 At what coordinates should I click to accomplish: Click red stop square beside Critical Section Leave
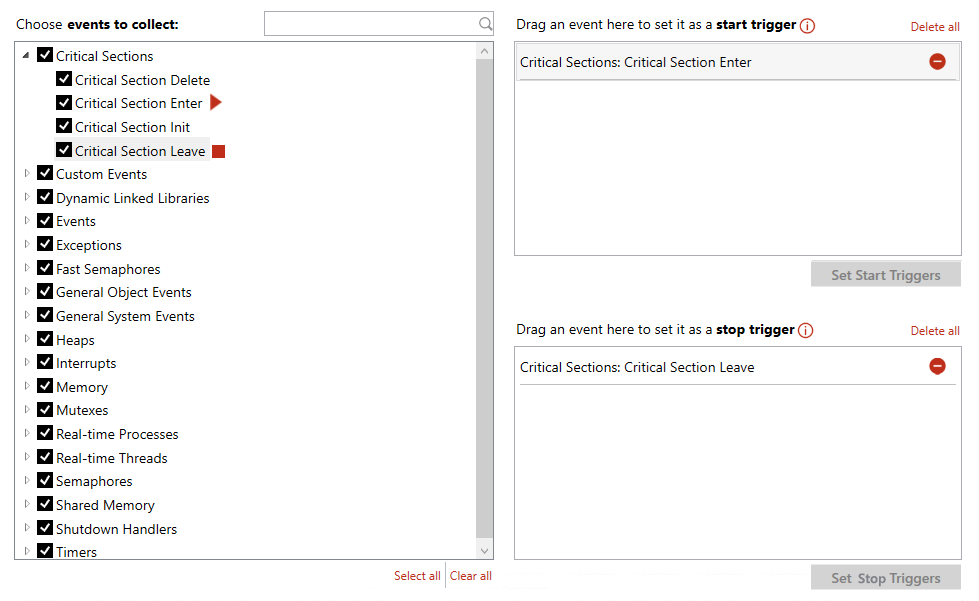pos(218,151)
